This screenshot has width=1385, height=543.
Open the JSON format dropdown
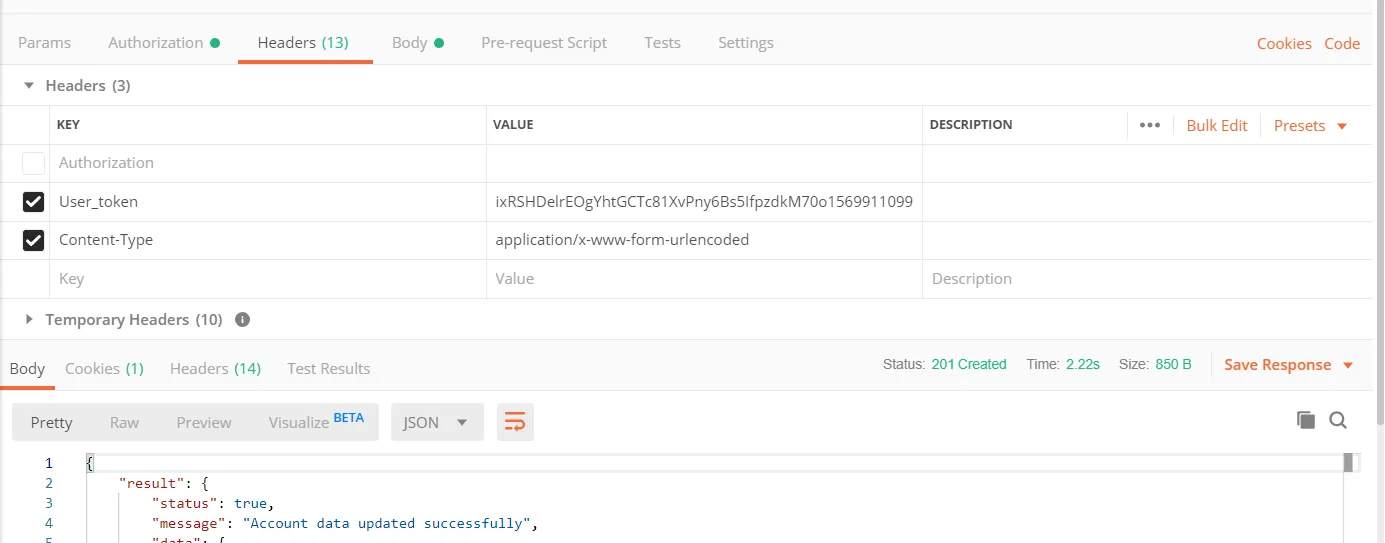point(436,422)
